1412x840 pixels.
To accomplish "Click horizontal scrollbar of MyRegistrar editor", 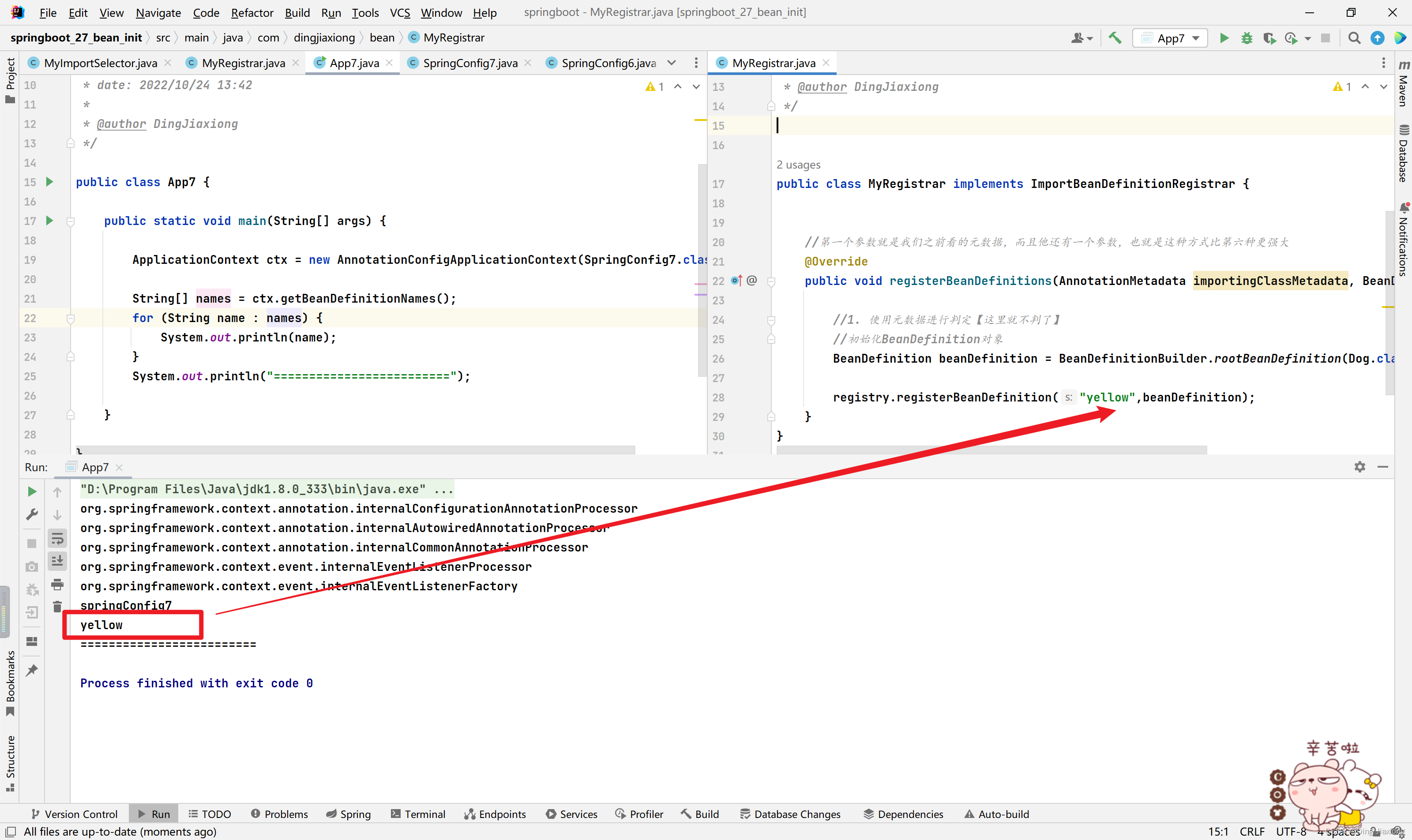I will click(991, 450).
